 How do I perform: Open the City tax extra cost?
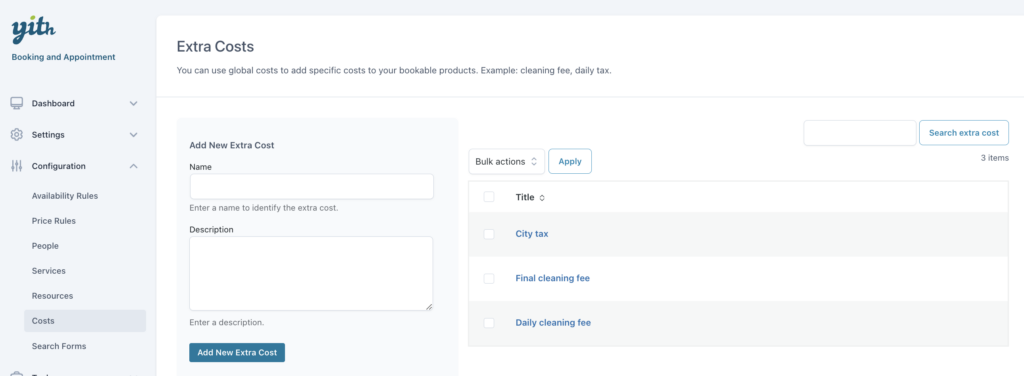click(x=532, y=234)
